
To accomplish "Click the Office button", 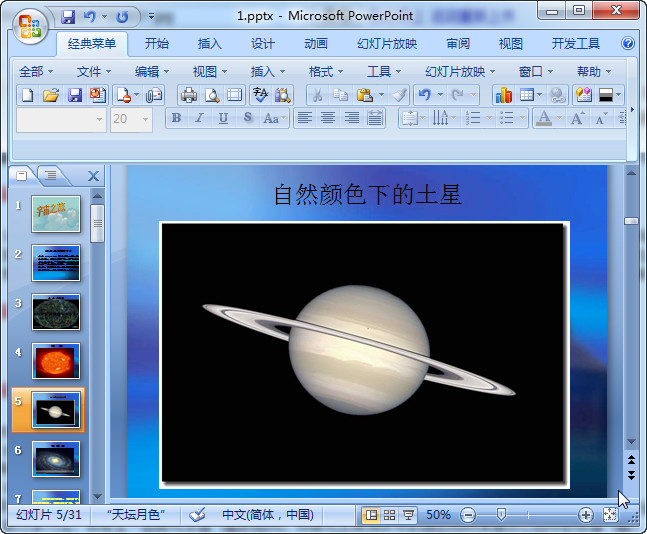I will click(30, 26).
